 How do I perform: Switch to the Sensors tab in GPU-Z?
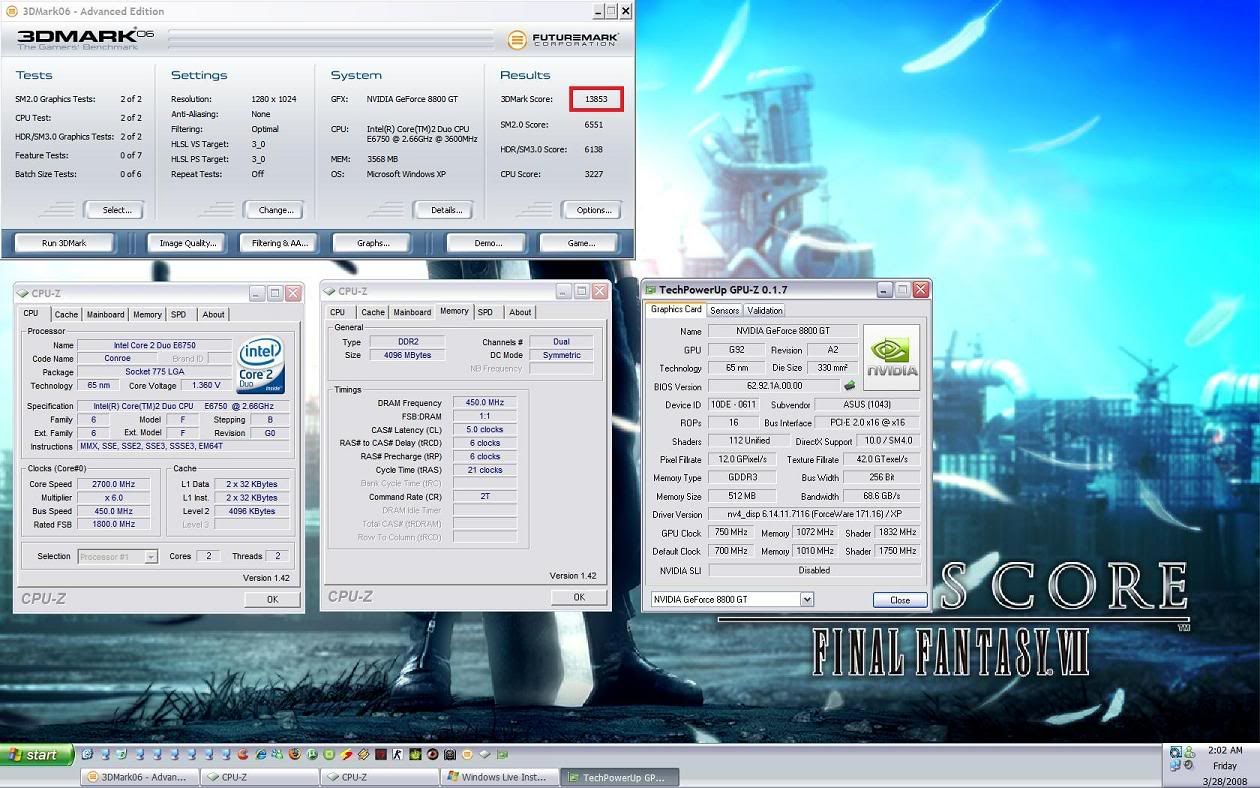point(725,310)
